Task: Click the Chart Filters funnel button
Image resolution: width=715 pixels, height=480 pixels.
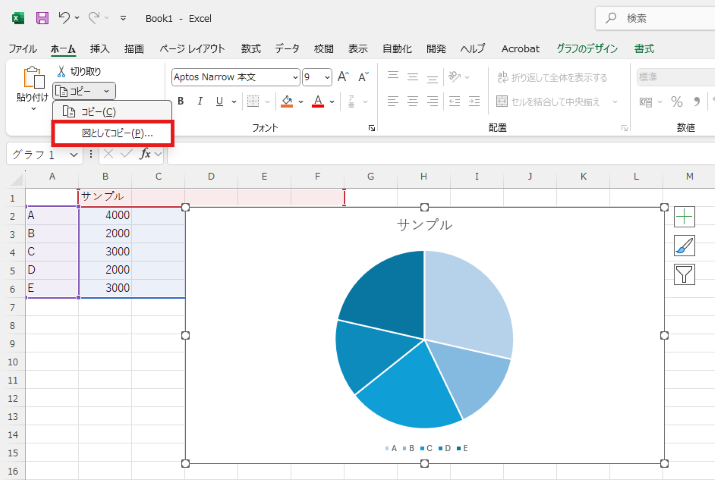Action: pos(684,274)
